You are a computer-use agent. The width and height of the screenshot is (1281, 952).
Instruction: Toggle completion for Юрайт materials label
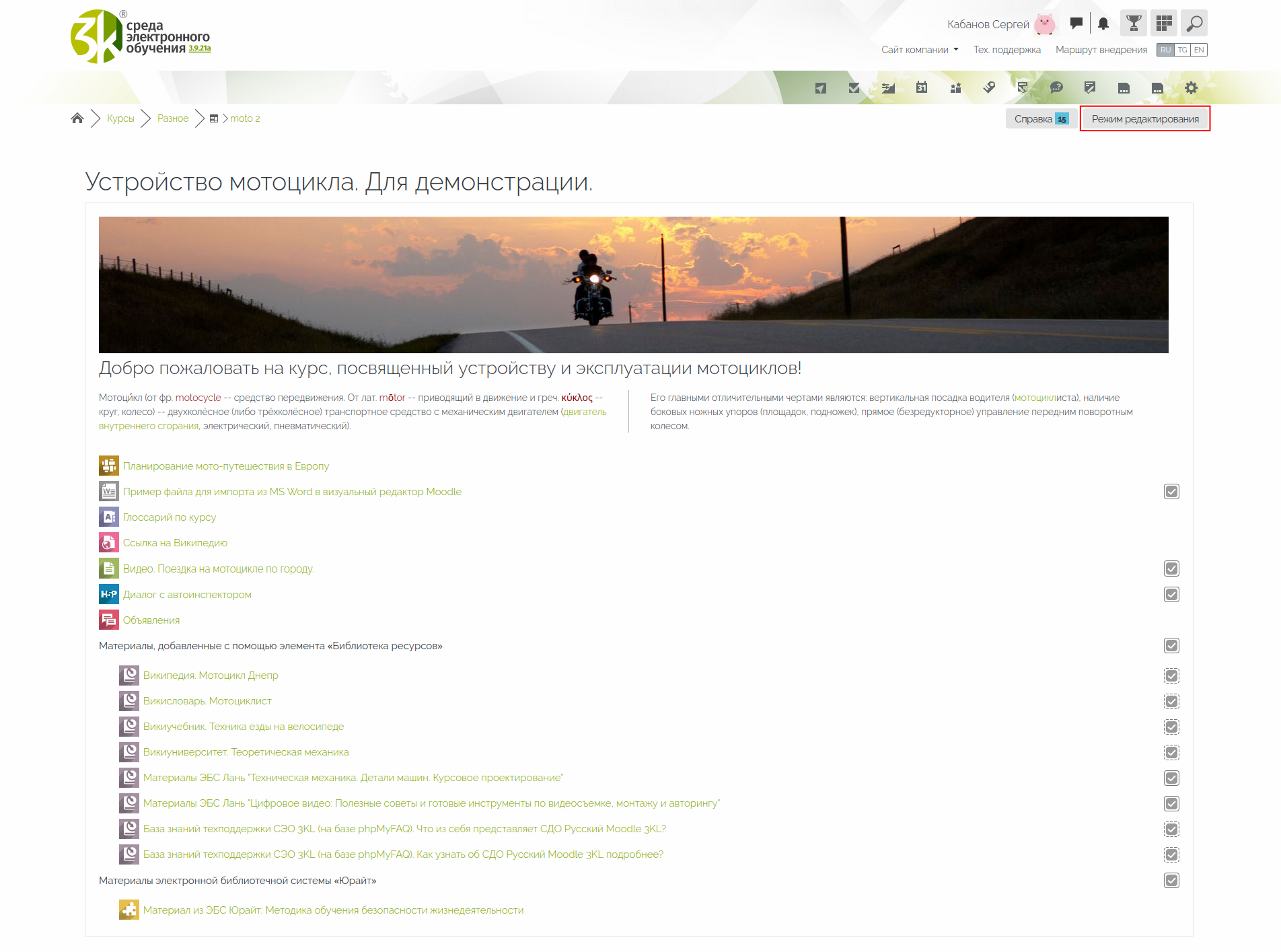pyautogui.click(x=1171, y=880)
